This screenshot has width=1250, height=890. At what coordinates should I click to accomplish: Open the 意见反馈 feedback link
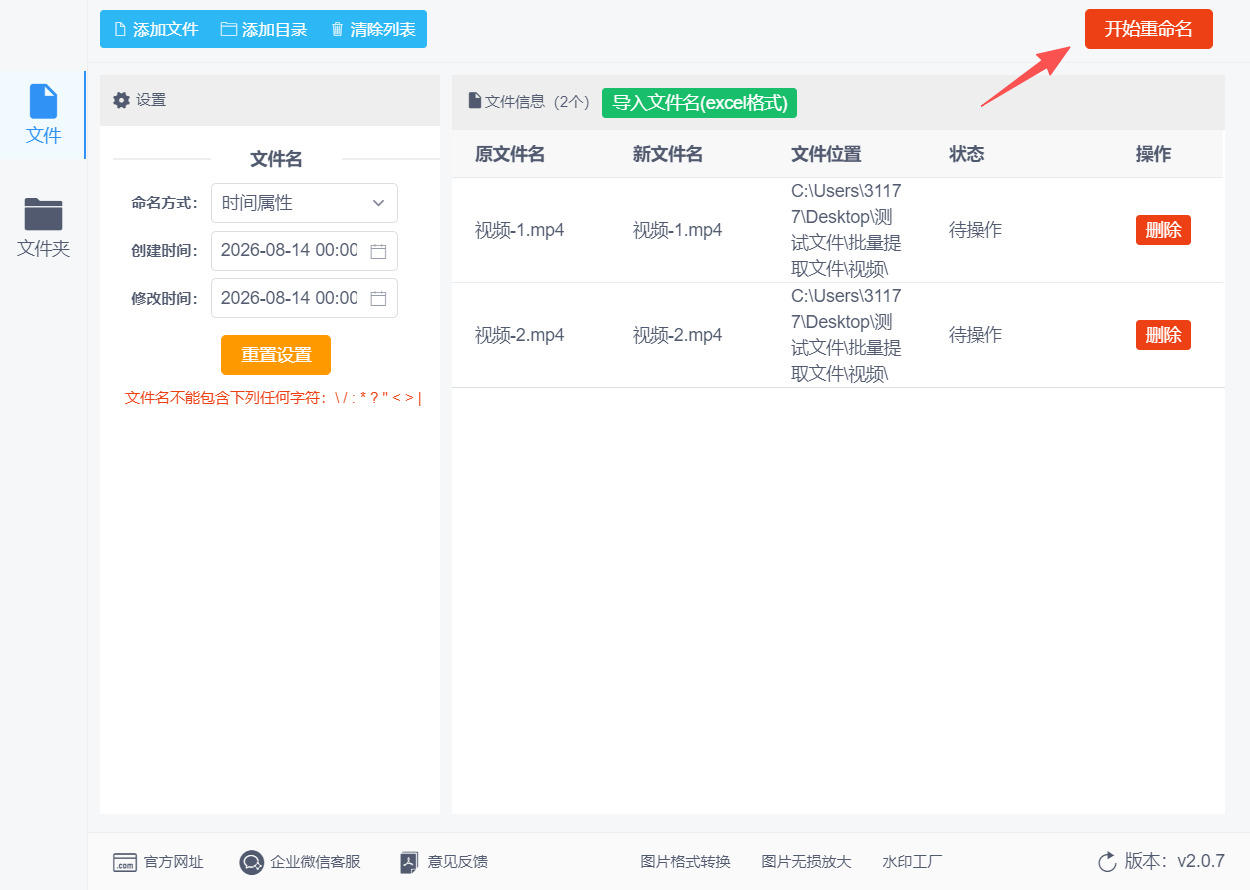click(458, 862)
